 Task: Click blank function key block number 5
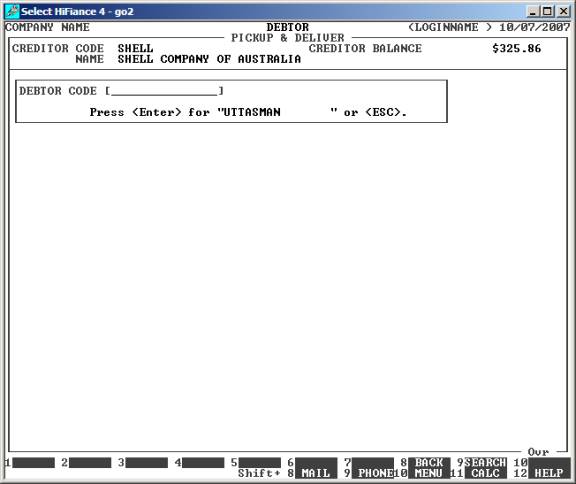click(x=260, y=462)
